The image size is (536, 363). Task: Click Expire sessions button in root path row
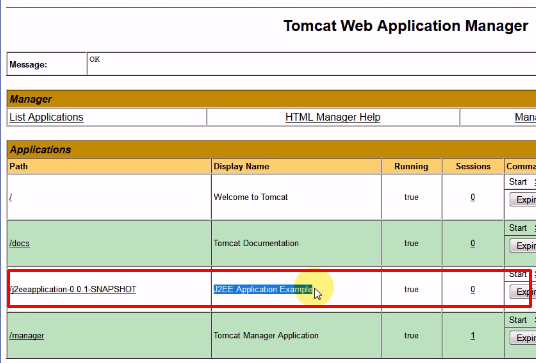click(523, 199)
